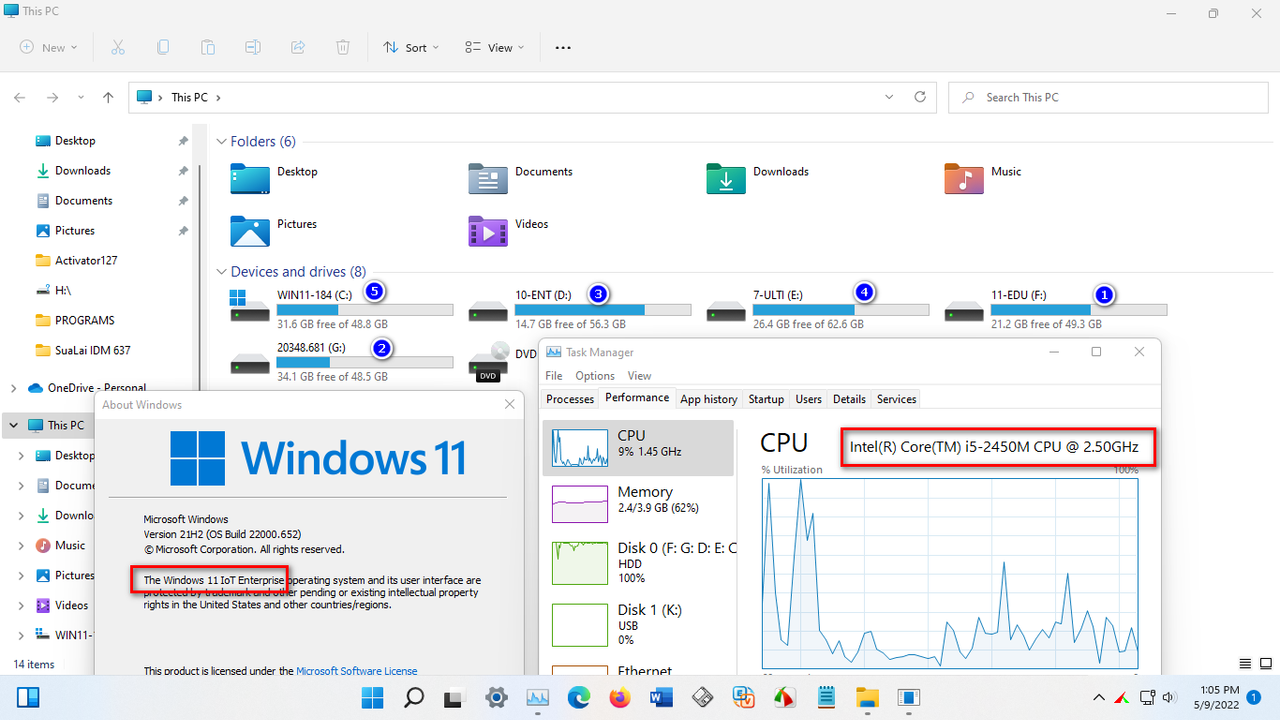1280x720 pixels.
Task: Select the 20348.681 (G:) drive
Action: pyautogui.click(x=341, y=362)
